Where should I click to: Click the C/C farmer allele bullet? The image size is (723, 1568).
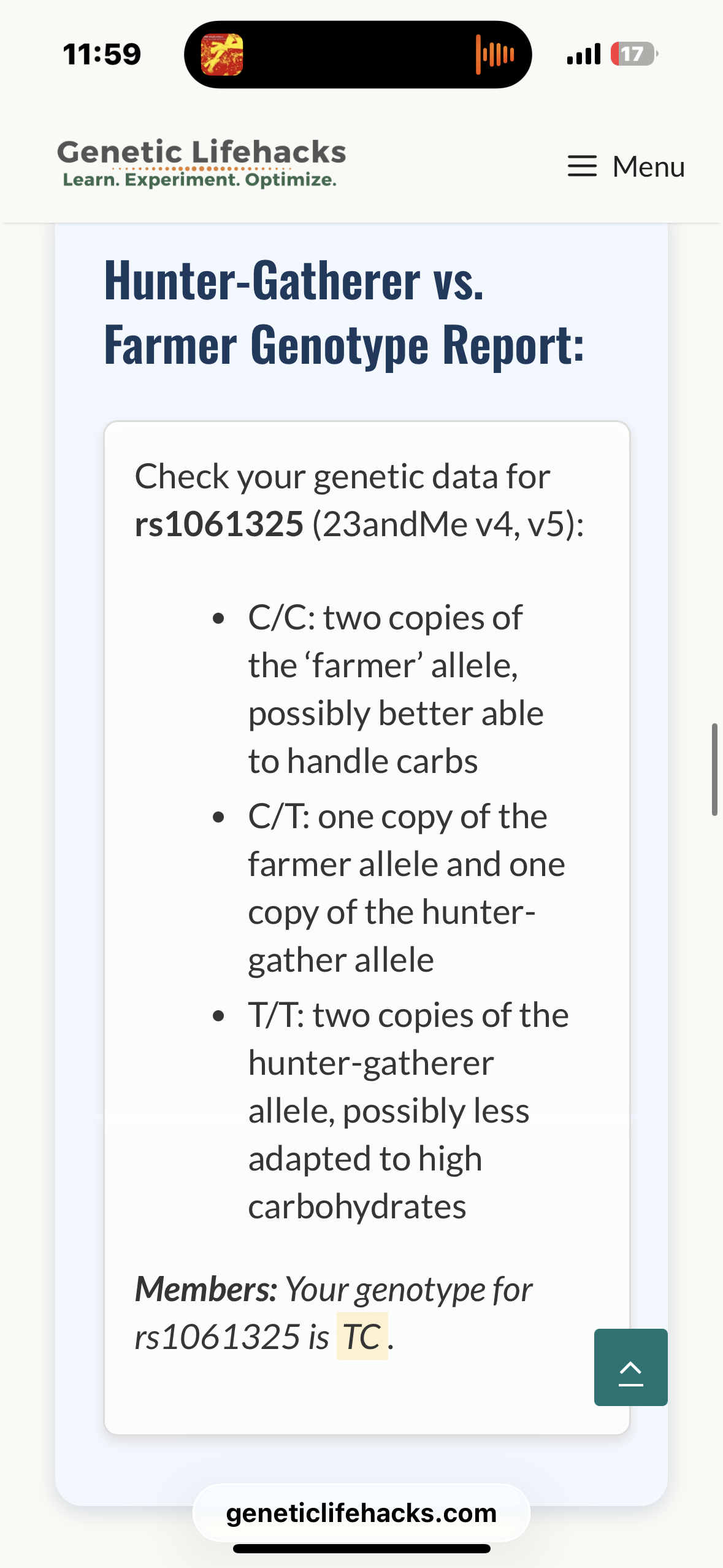396,689
